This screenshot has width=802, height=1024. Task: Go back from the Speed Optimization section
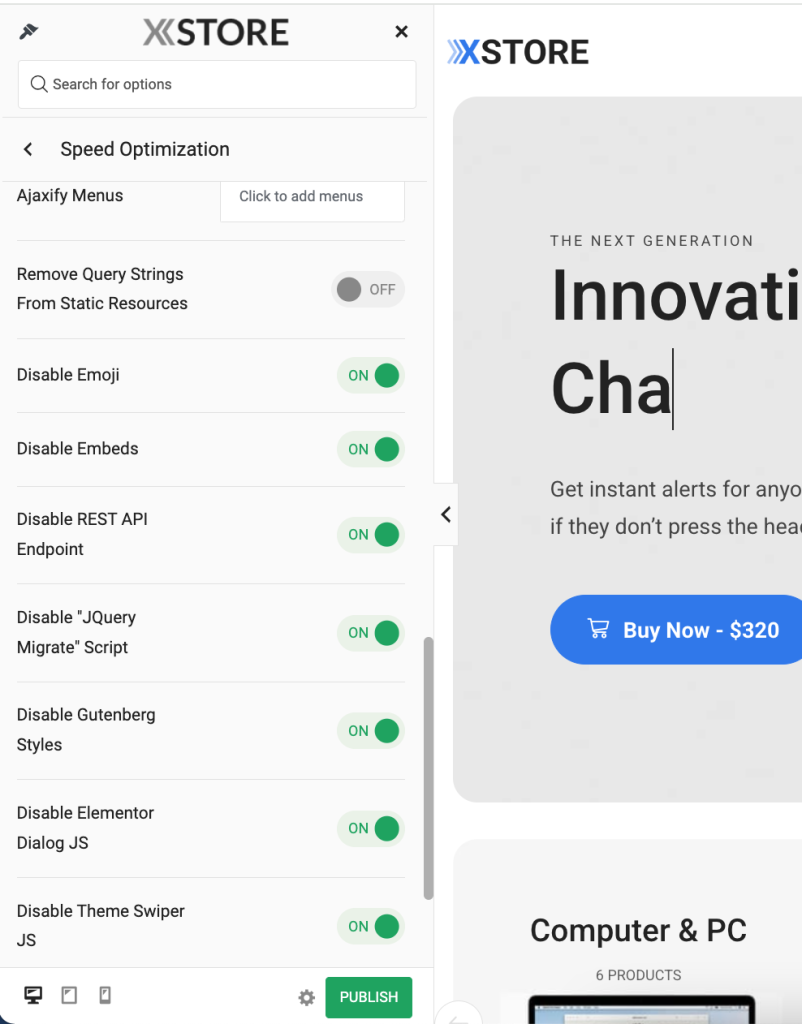click(x=28, y=149)
